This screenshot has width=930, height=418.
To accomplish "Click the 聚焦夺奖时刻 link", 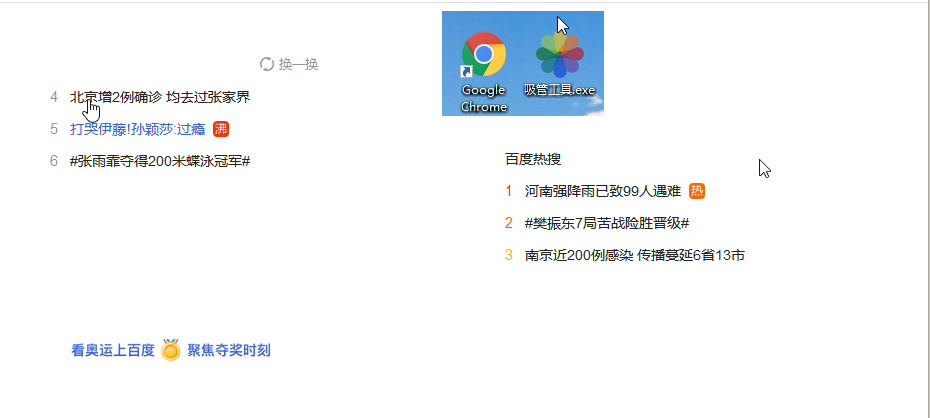I will click(229, 350).
